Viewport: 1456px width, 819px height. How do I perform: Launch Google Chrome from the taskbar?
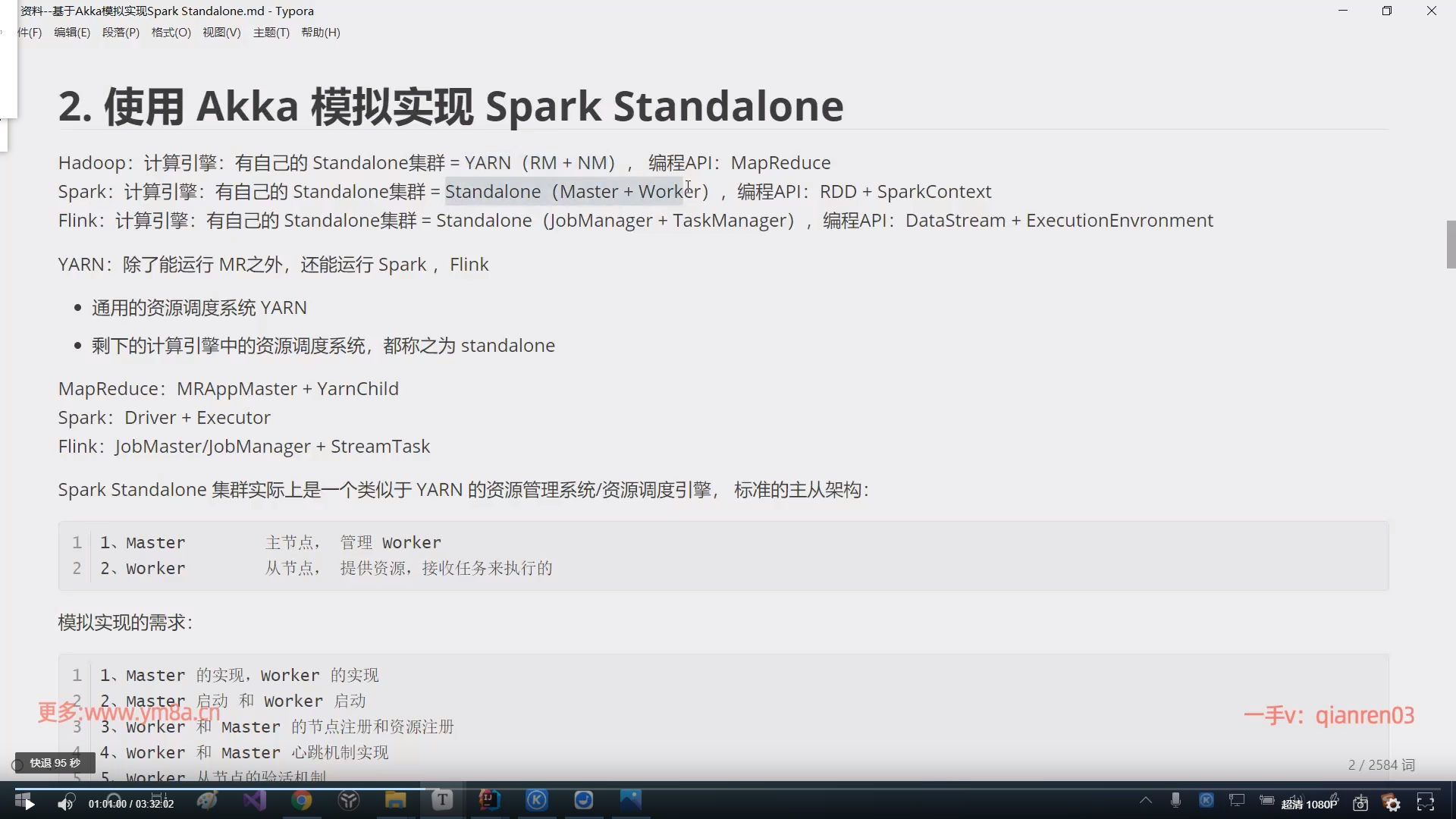click(302, 800)
